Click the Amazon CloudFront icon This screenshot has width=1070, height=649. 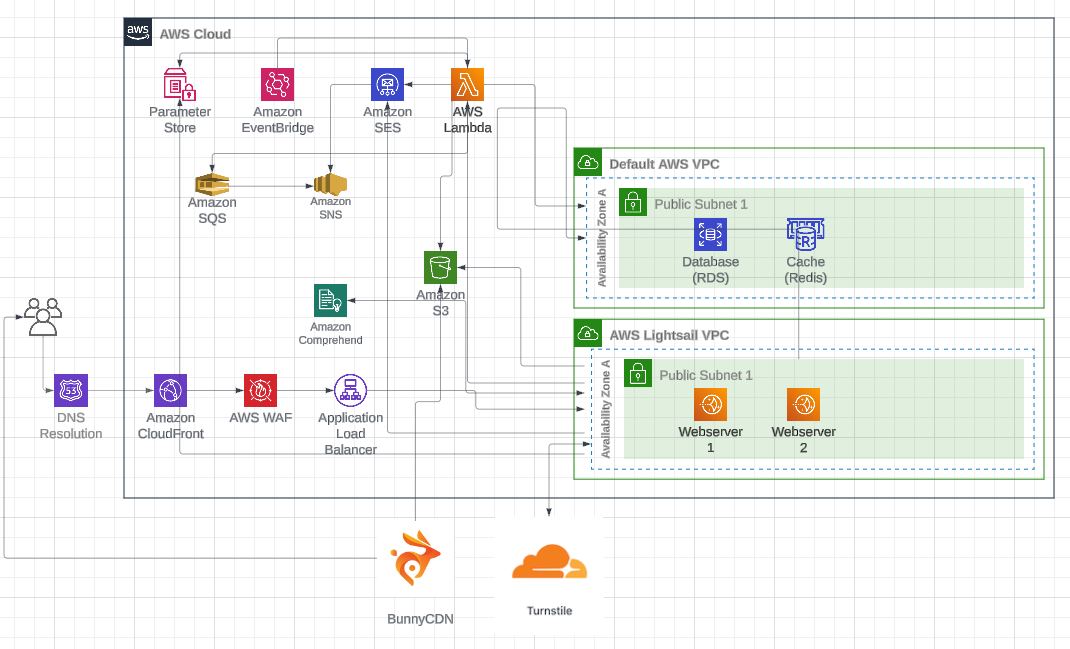pyautogui.click(x=170, y=391)
